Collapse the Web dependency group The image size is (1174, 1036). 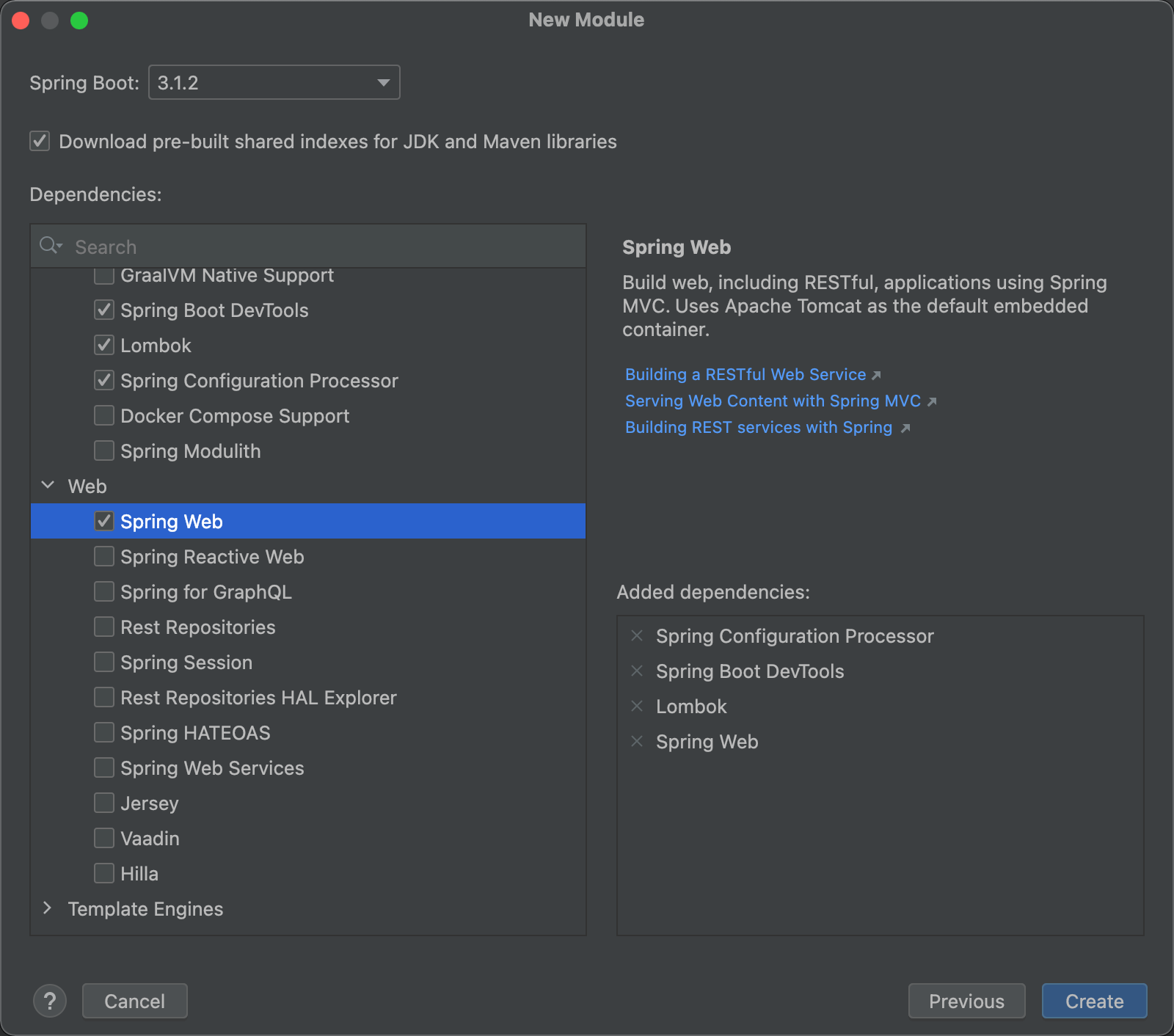coord(48,486)
